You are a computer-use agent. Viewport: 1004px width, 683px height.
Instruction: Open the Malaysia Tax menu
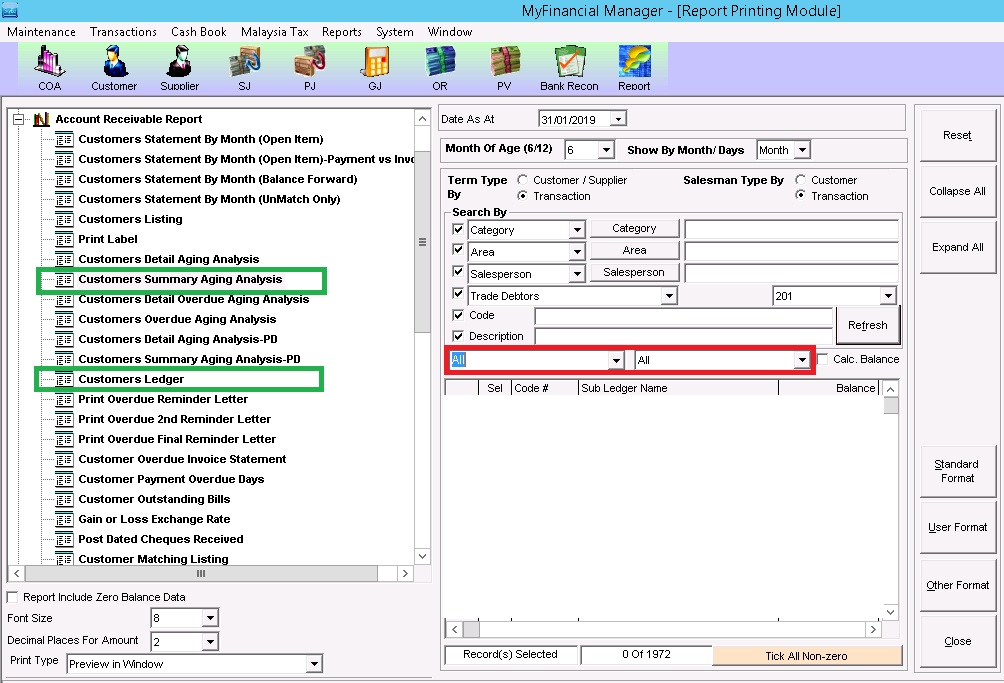tap(274, 32)
